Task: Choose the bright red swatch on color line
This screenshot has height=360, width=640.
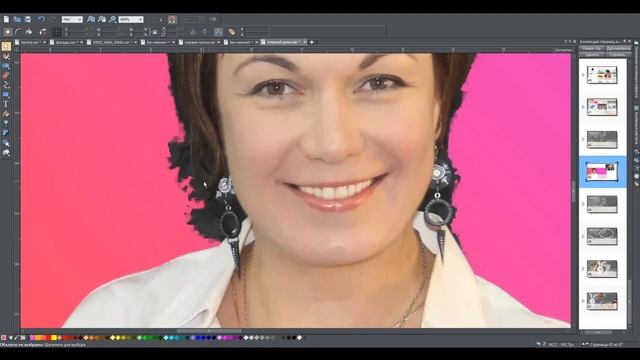Action: tap(49, 338)
